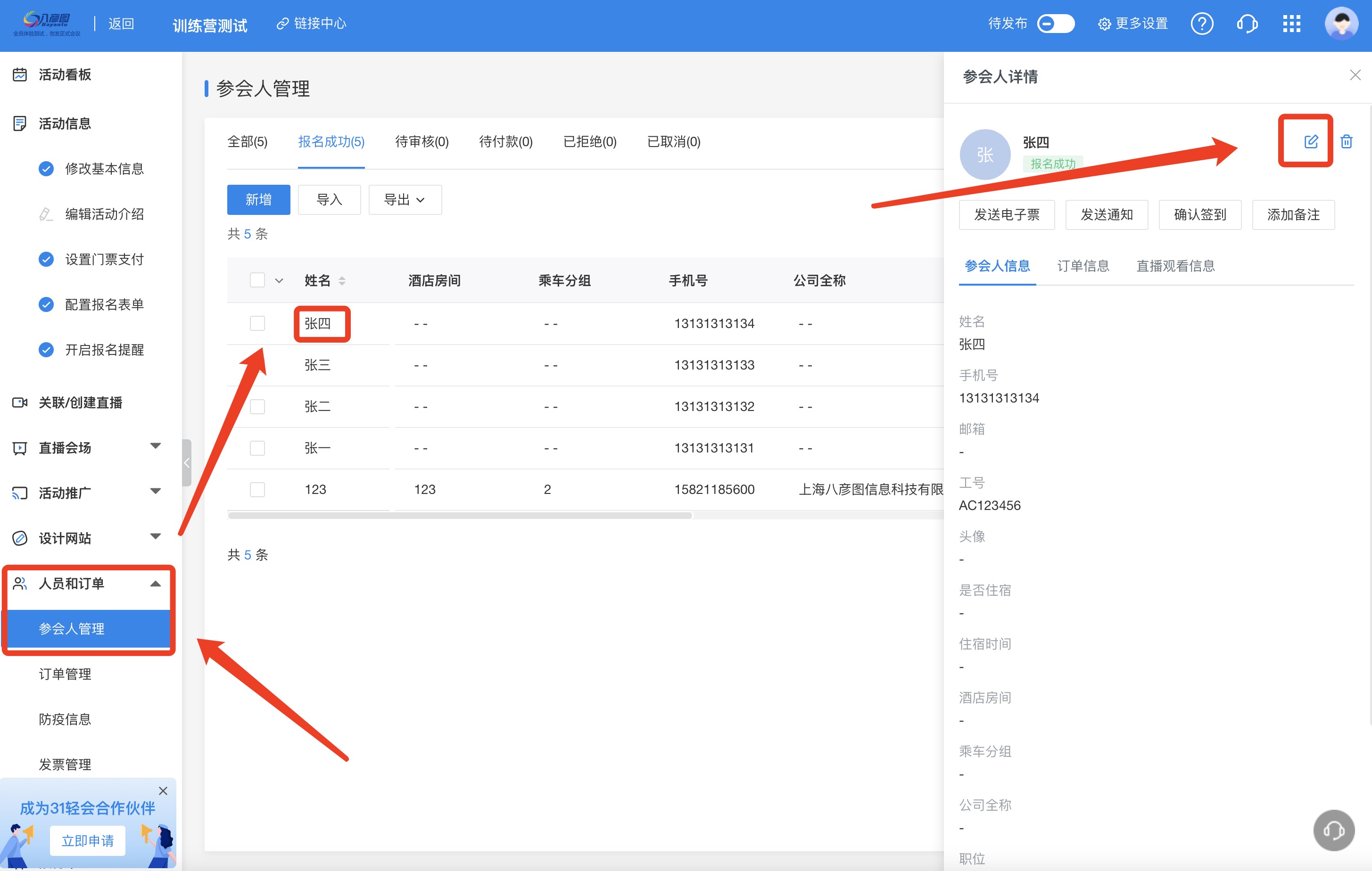
Task: Check the select-all header checkbox
Action: 257,280
